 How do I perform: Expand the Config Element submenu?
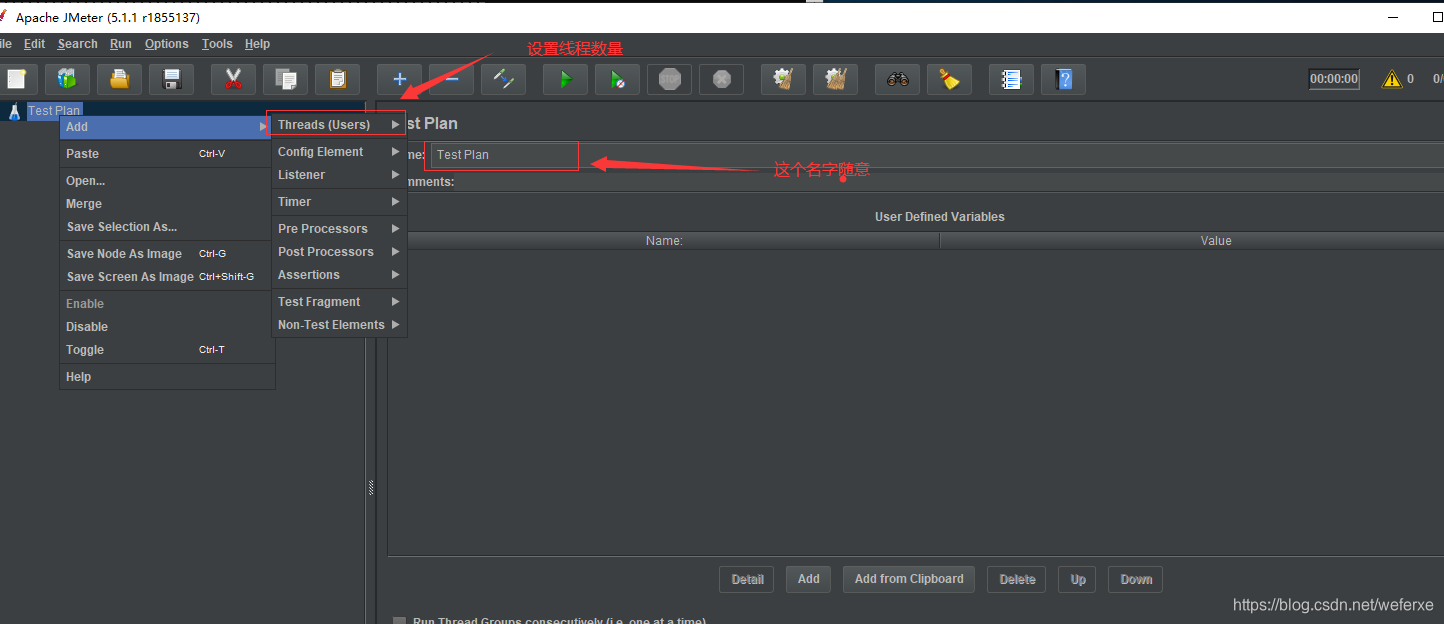(339, 152)
